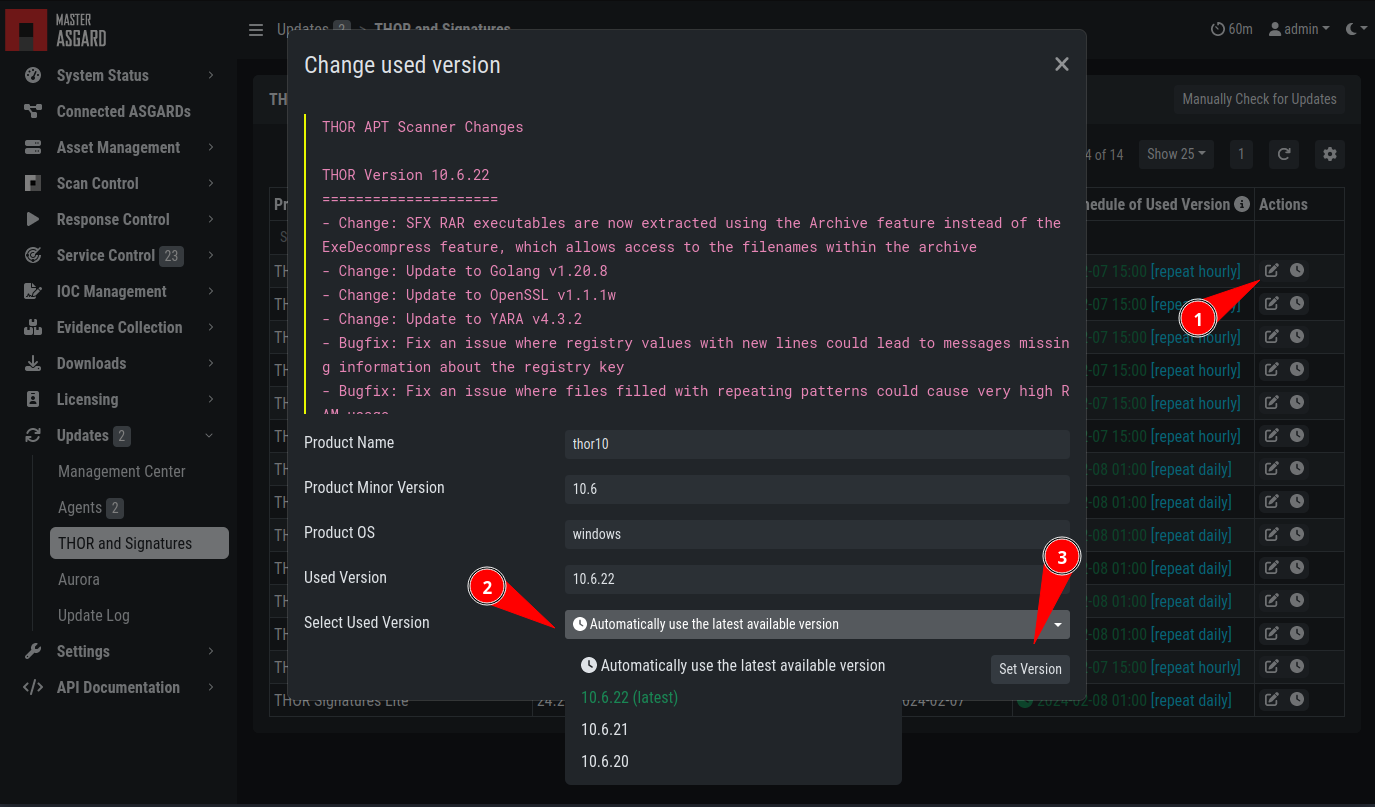Toggle the sidebar with the hamburger icon
The width and height of the screenshot is (1375, 807).
[x=256, y=30]
